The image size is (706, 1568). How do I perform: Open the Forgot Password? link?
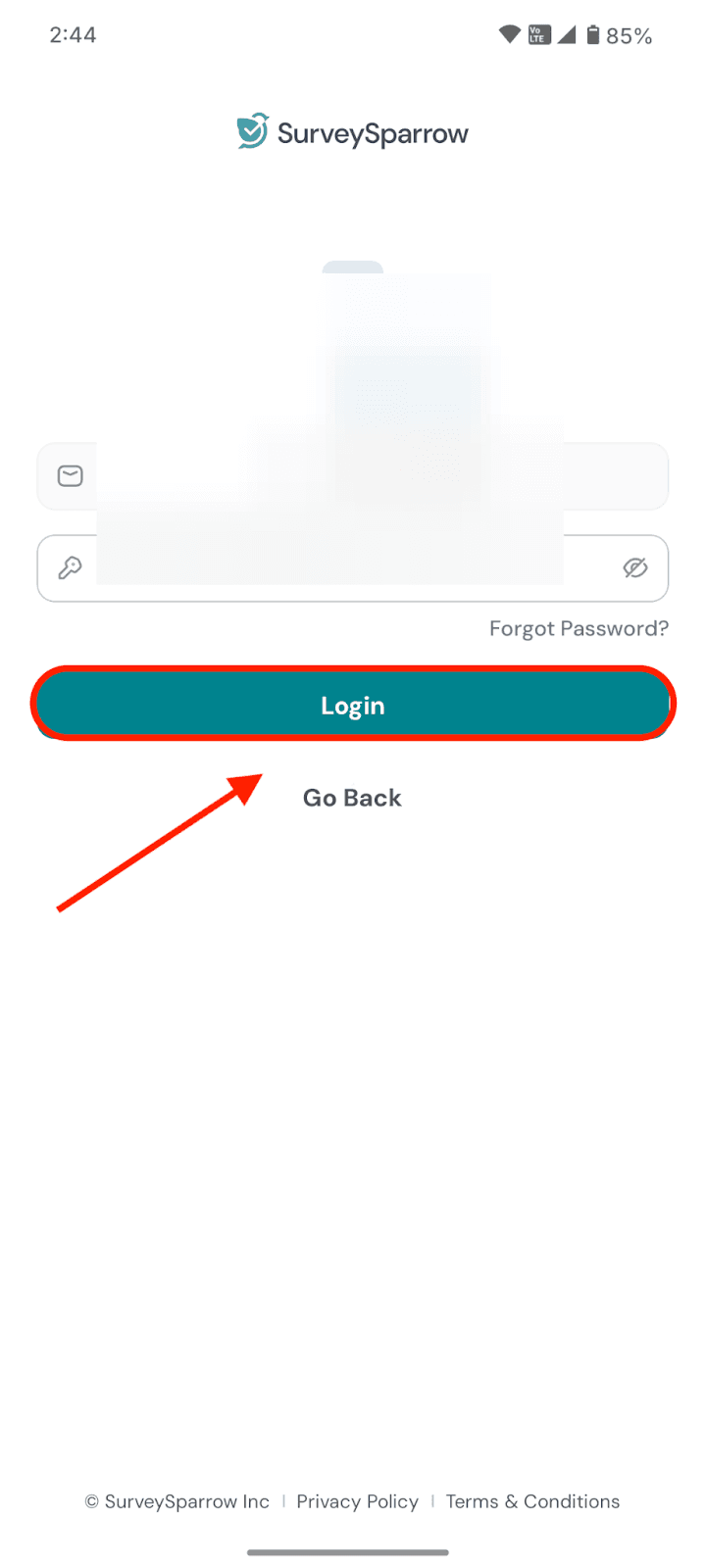(579, 628)
